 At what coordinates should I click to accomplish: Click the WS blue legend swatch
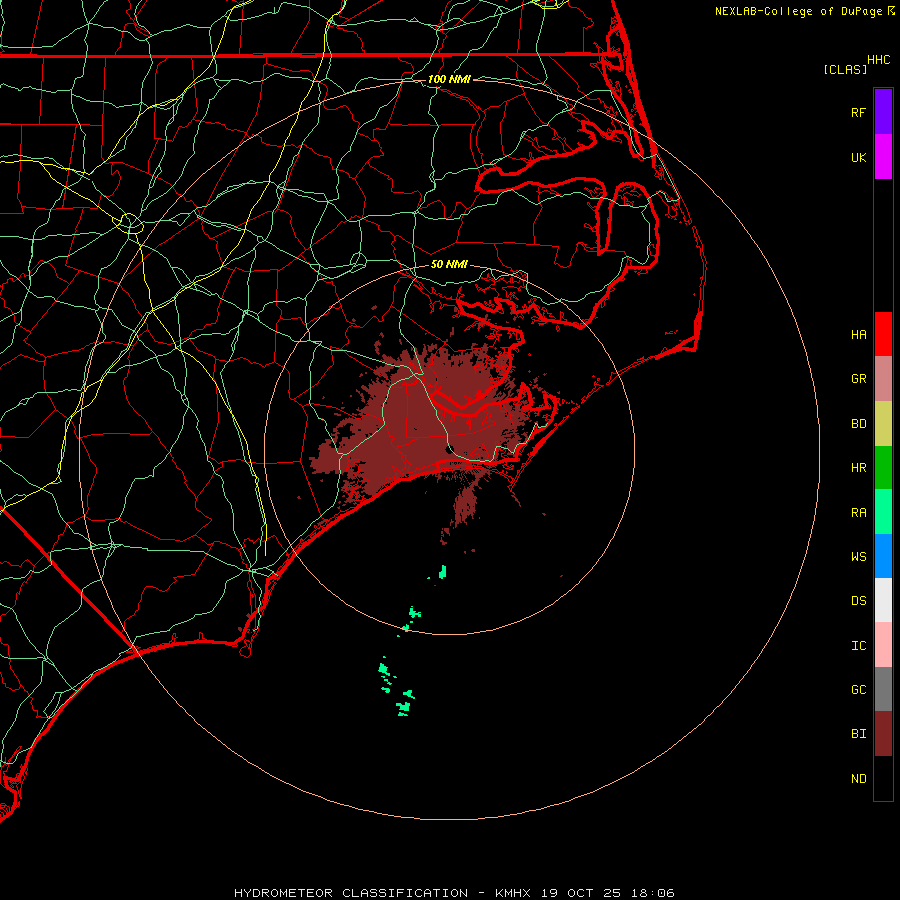883,556
